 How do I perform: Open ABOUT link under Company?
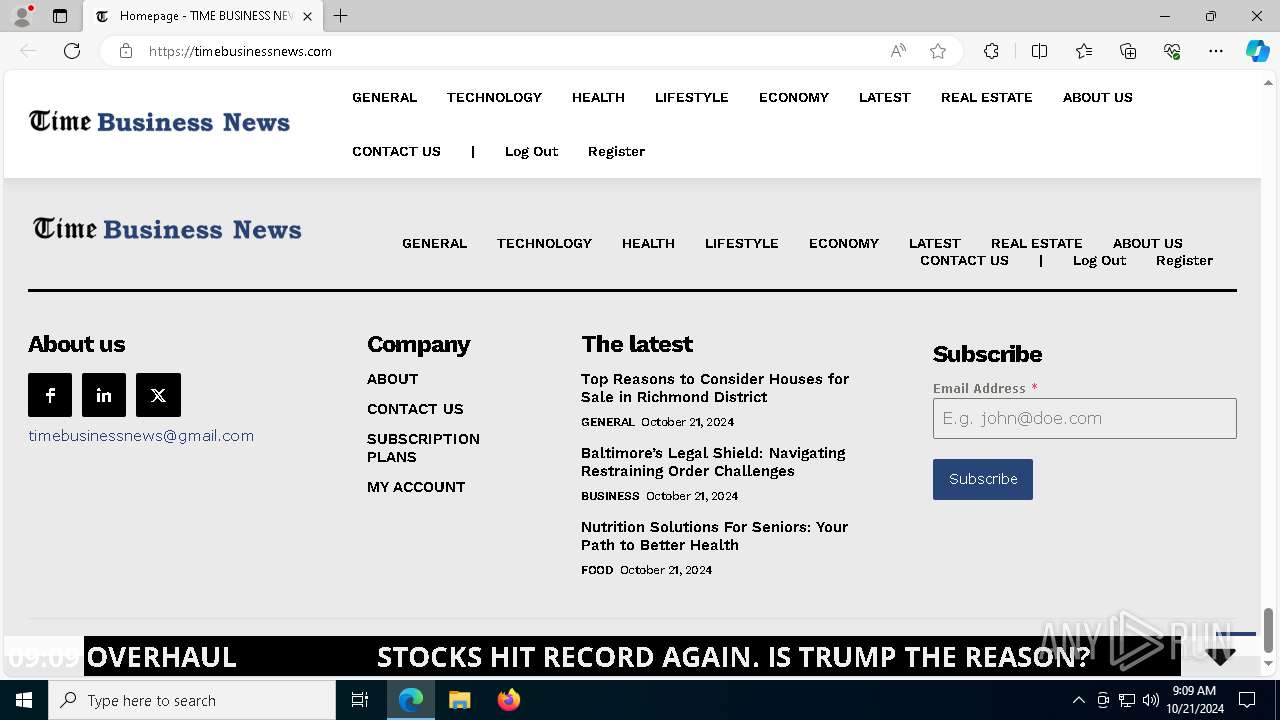point(392,379)
